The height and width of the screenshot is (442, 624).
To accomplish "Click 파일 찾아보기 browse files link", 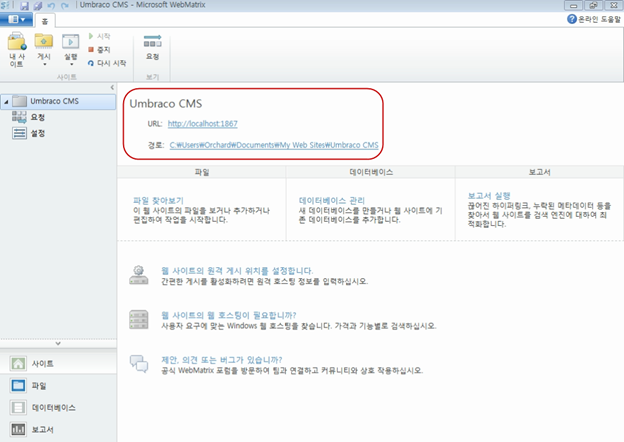I will click(158, 201).
